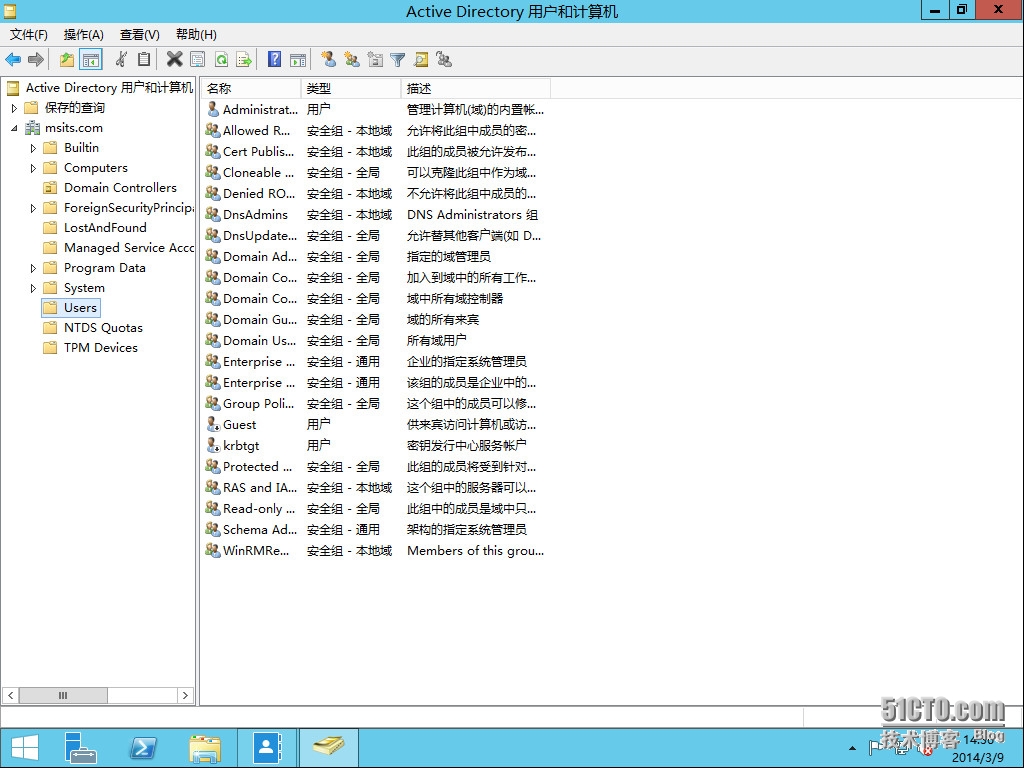
Task: Click the tree horizontal scrollbar thumb
Action: point(63,696)
